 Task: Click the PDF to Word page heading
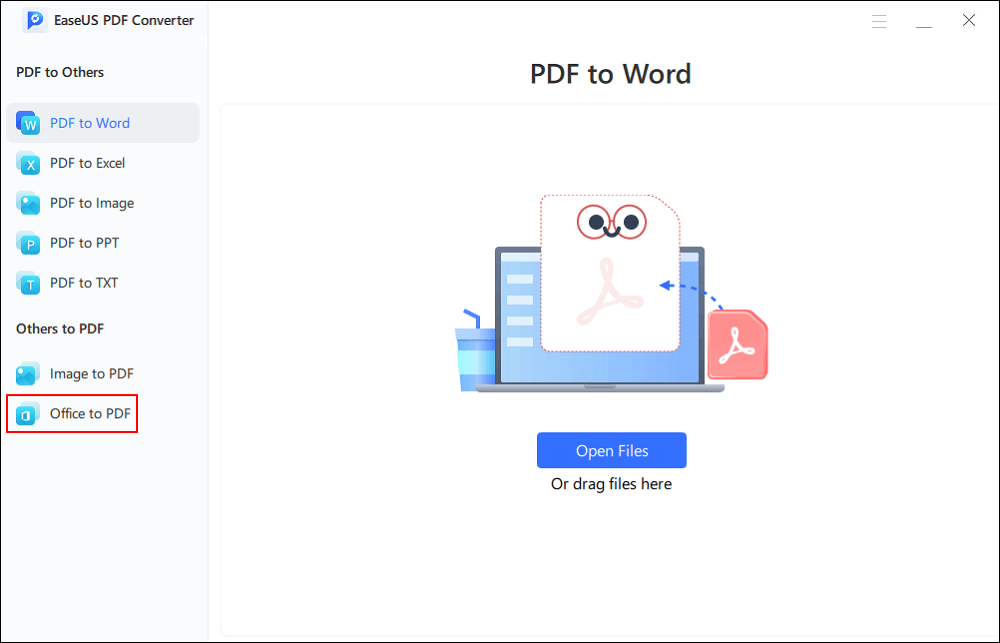click(x=611, y=73)
